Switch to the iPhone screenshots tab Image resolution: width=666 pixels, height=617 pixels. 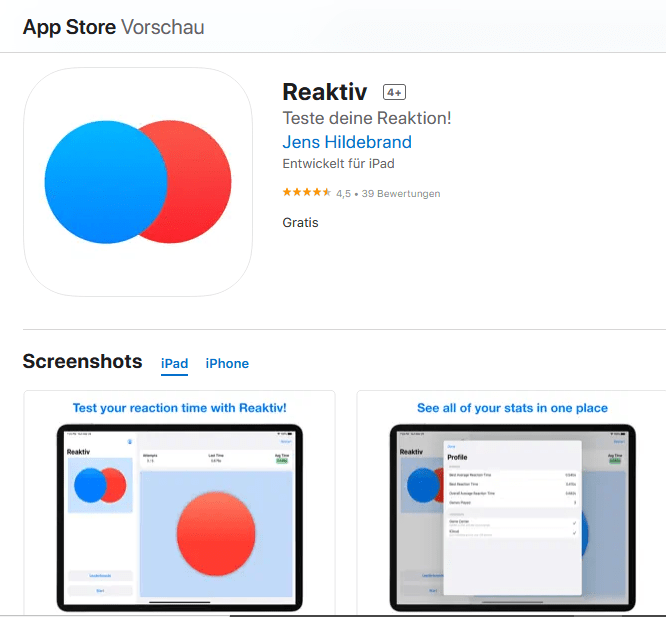point(227,363)
